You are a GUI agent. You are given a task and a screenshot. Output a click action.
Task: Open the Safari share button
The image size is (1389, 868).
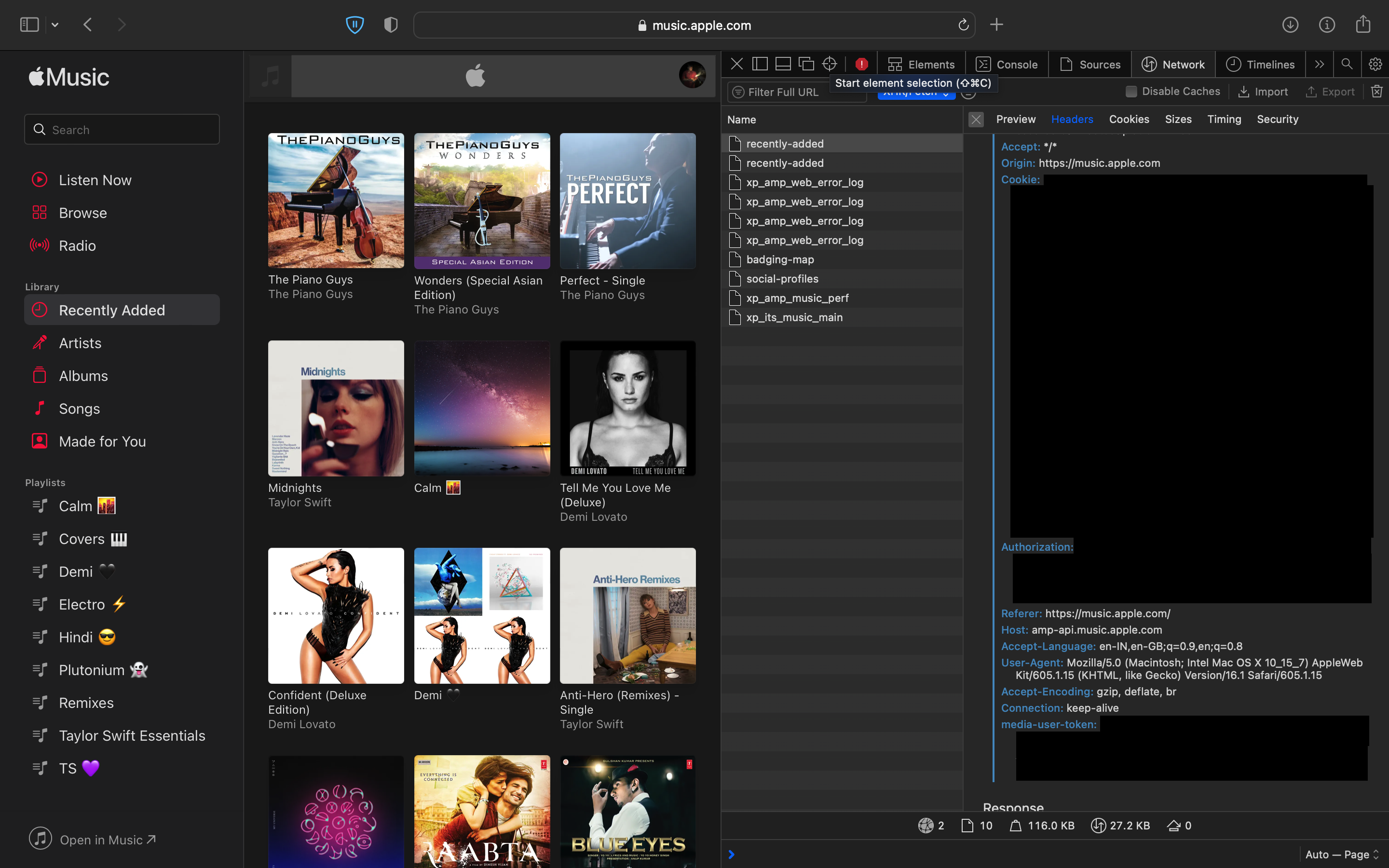1363,24
